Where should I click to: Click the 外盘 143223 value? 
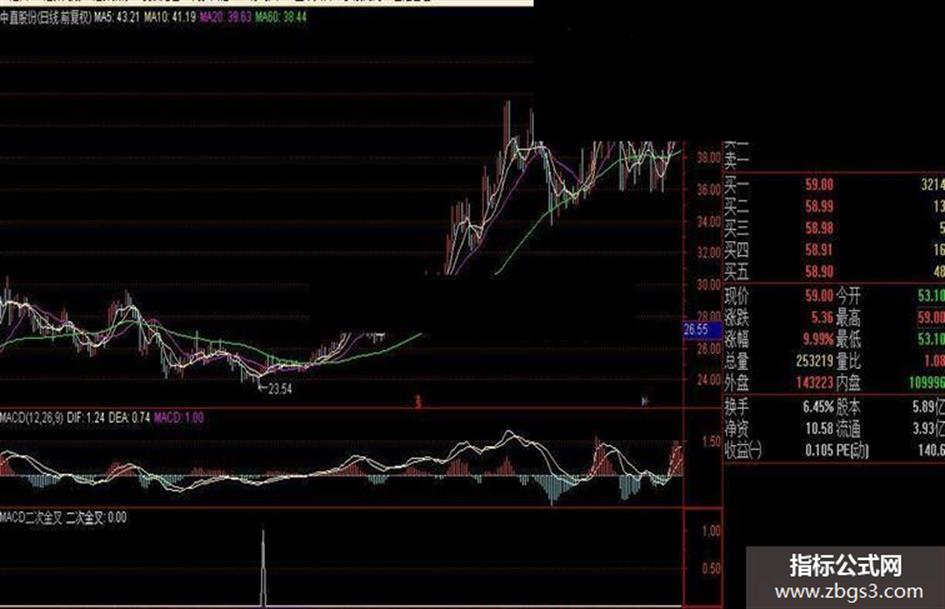tap(814, 383)
